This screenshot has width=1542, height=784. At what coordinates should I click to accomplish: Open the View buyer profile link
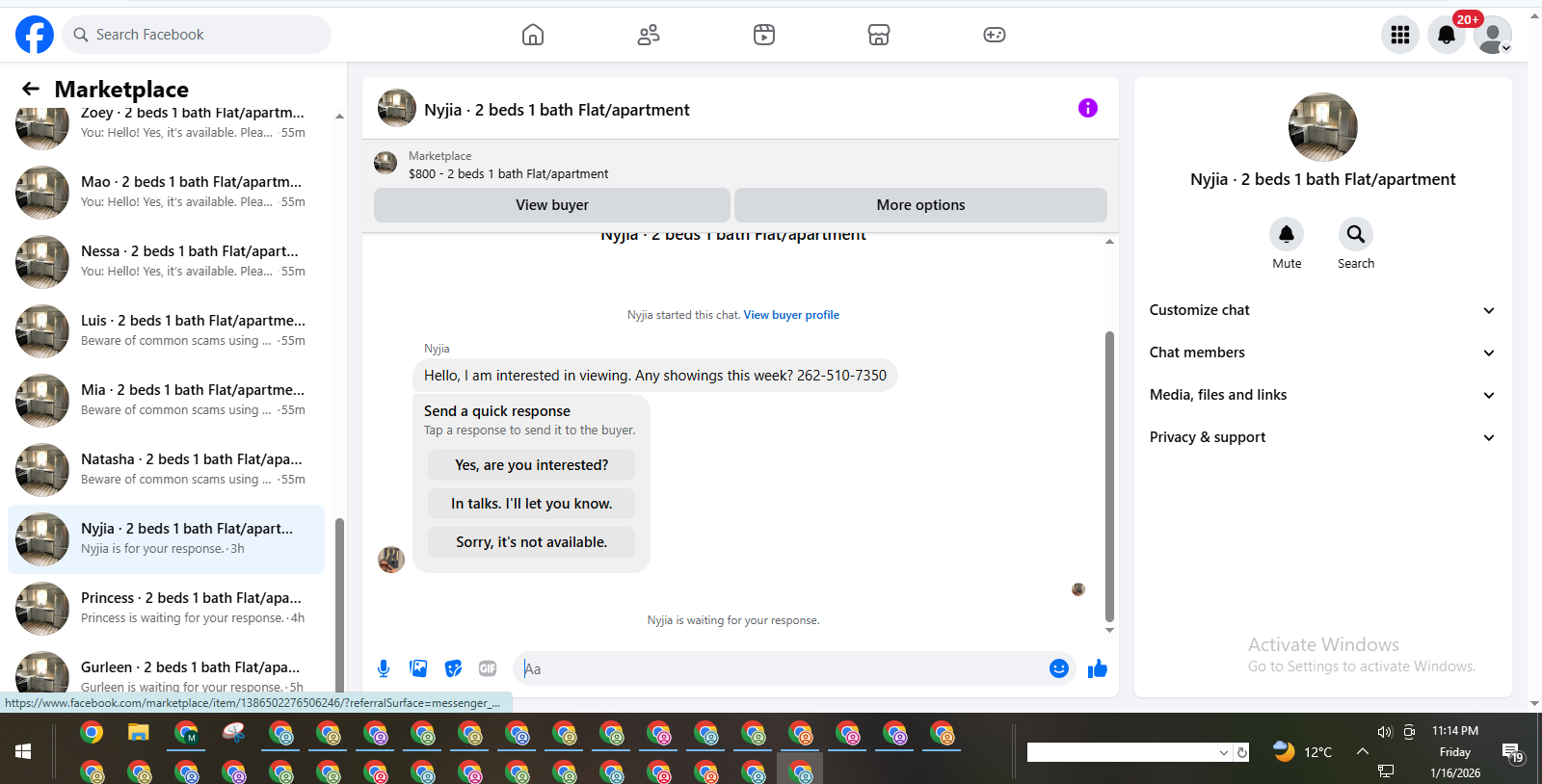[x=791, y=315]
